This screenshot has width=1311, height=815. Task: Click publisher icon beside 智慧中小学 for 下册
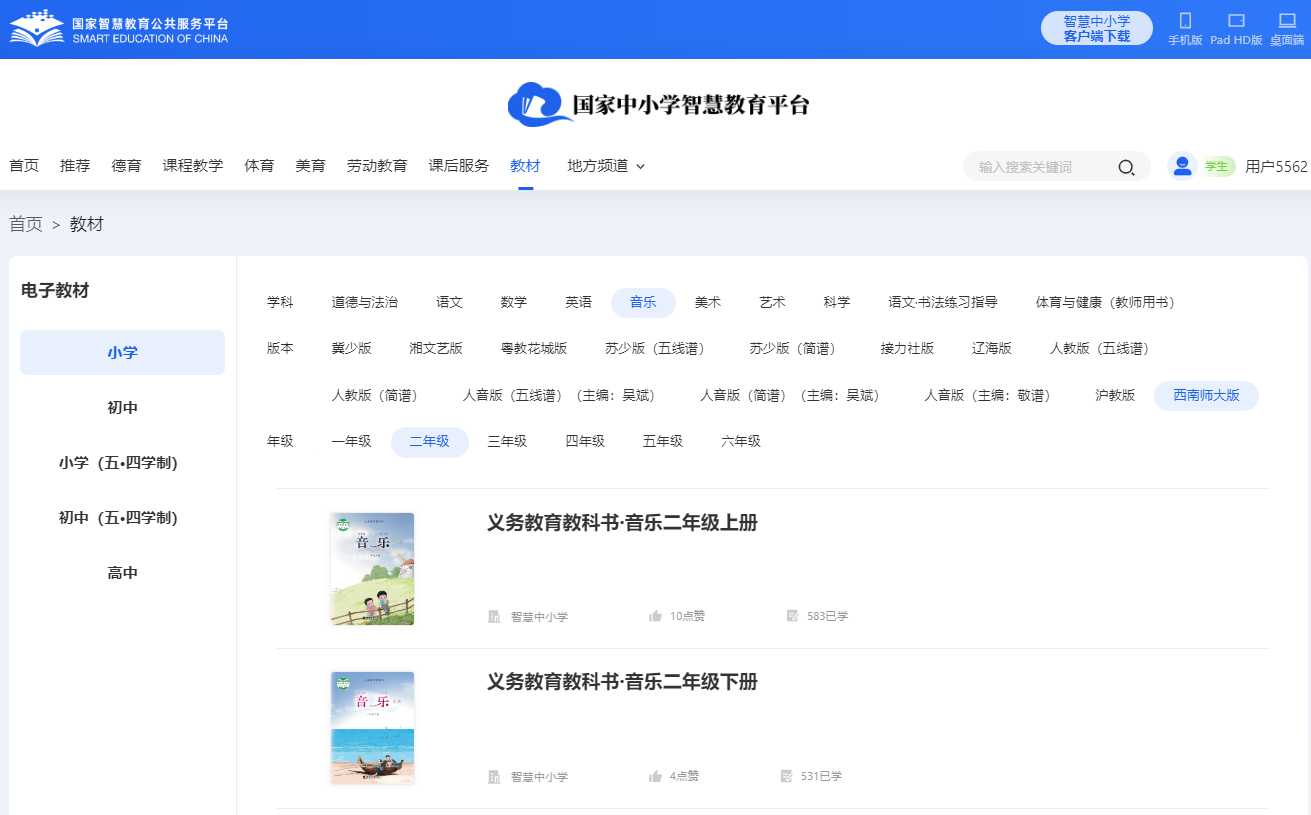point(494,776)
